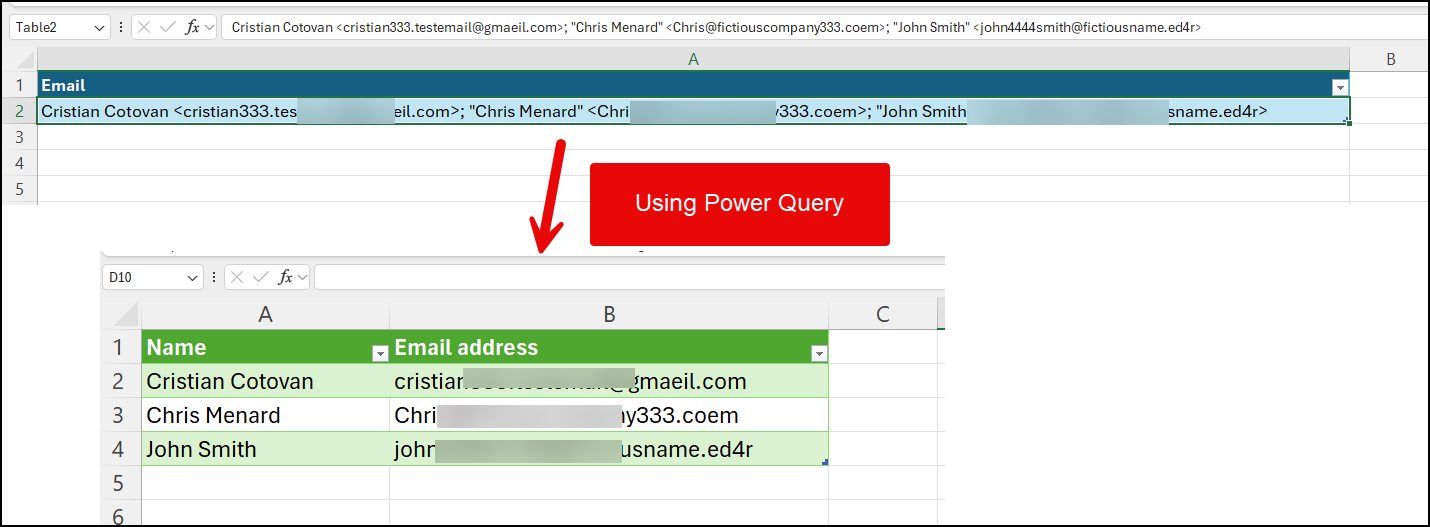The height and width of the screenshot is (527, 1430).
Task: Select column B header in the top sheet
Action: click(x=1390, y=60)
